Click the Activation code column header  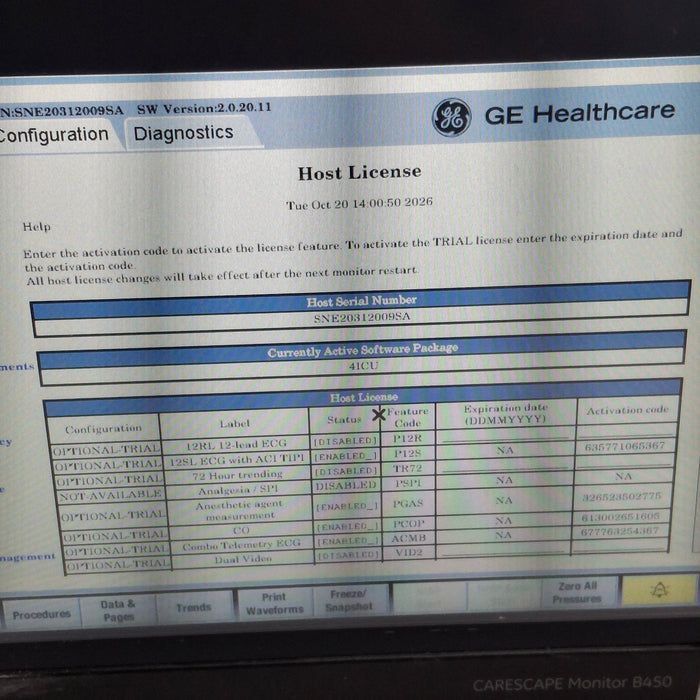pos(628,410)
